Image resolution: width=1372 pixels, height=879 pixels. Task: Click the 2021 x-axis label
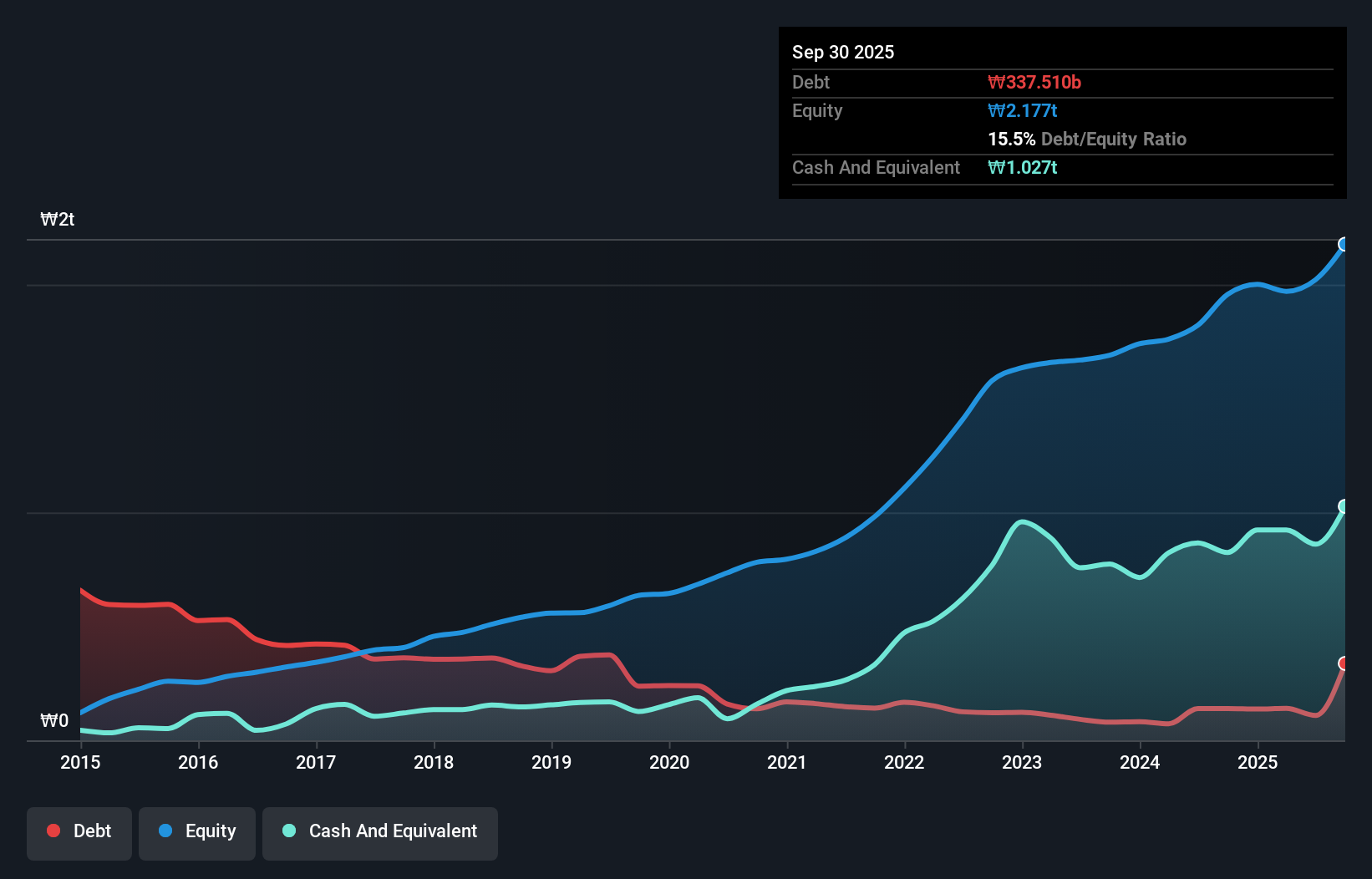787,762
